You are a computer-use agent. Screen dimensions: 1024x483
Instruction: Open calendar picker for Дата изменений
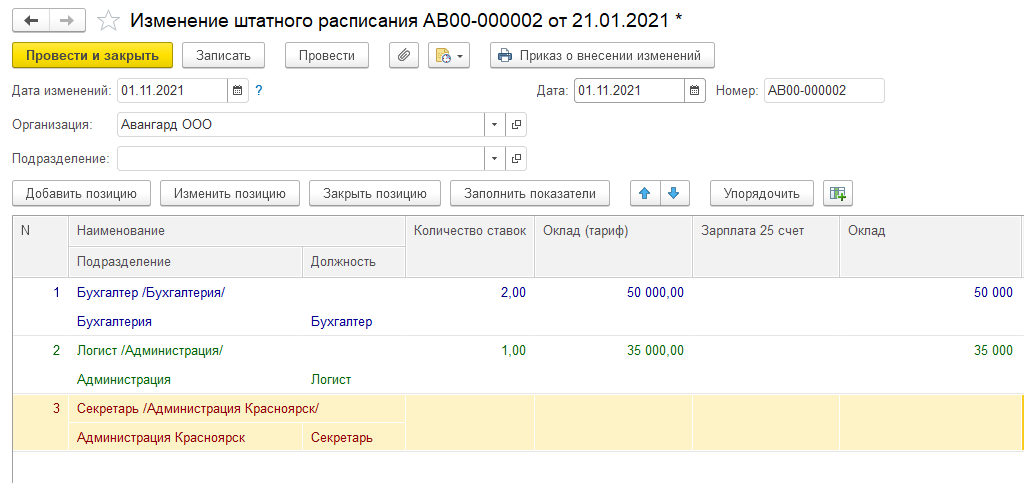coord(238,91)
